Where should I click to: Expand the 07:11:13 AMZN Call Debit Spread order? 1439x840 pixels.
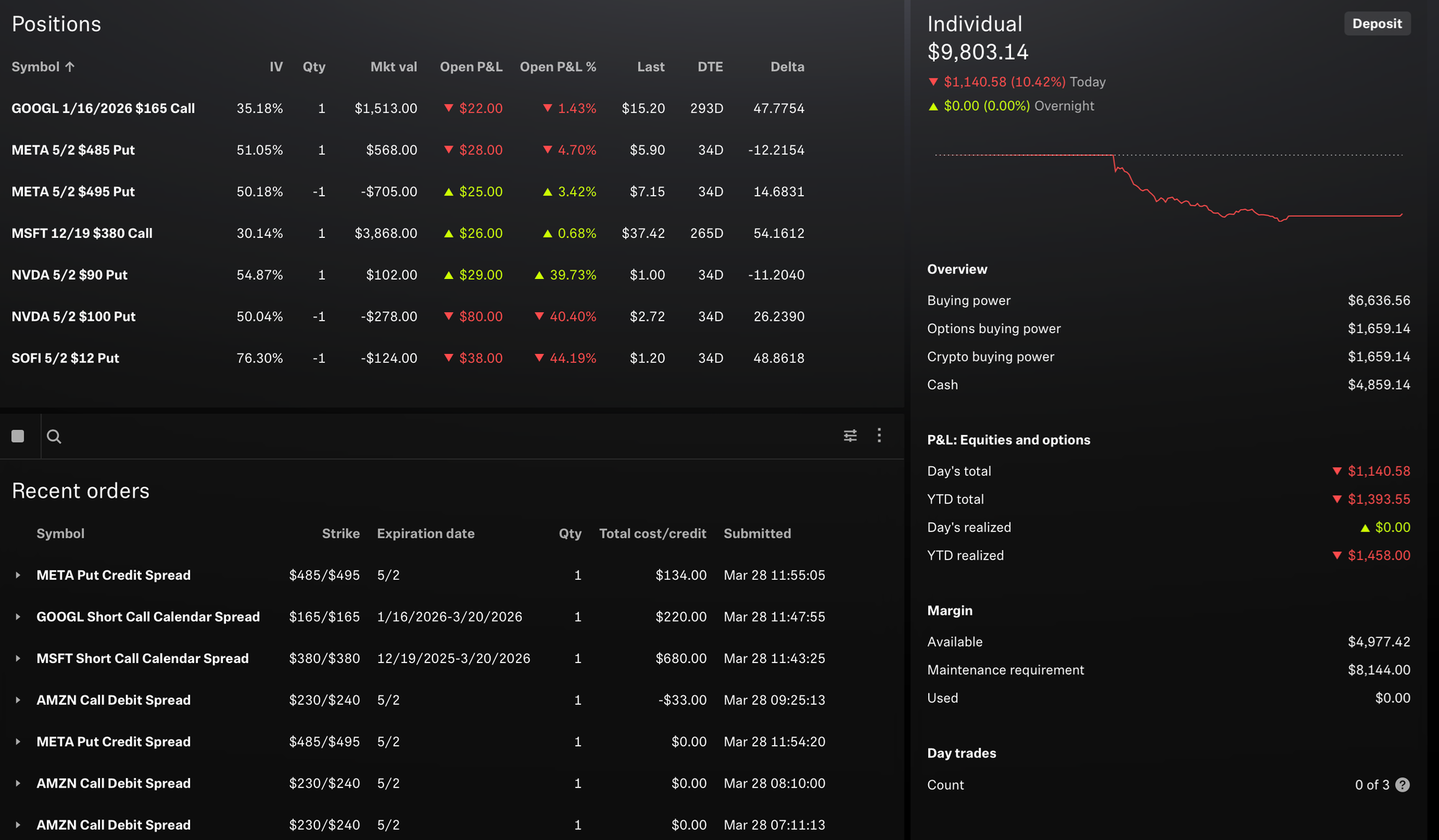click(18, 825)
